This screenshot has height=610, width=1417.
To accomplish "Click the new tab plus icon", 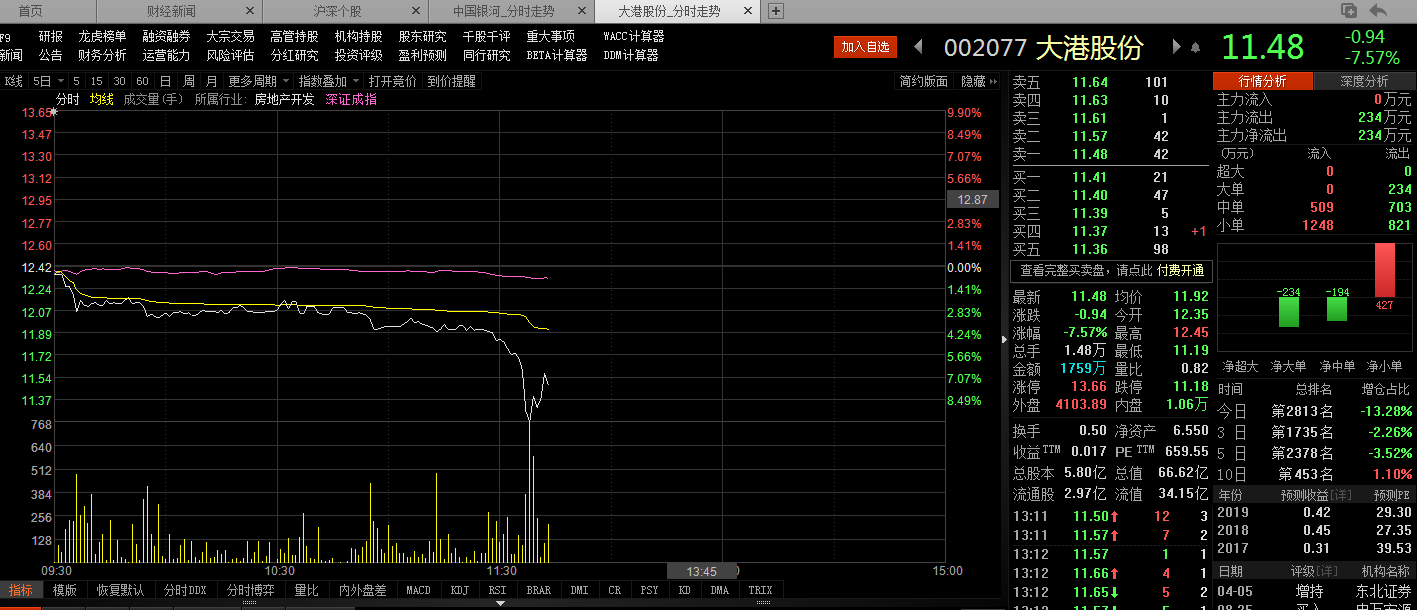I will pos(775,12).
